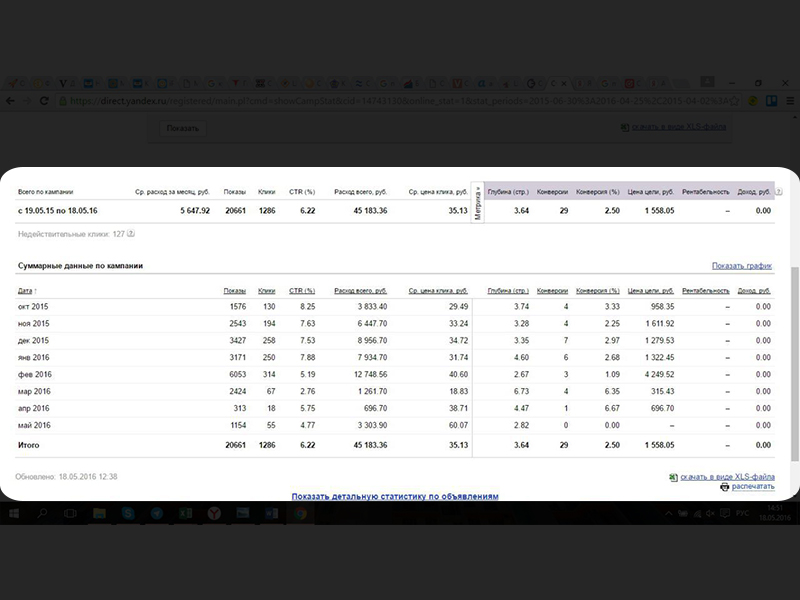The image size is (800, 600).
Task: Open File Explorer from the taskbar
Action: pos(99,513)
